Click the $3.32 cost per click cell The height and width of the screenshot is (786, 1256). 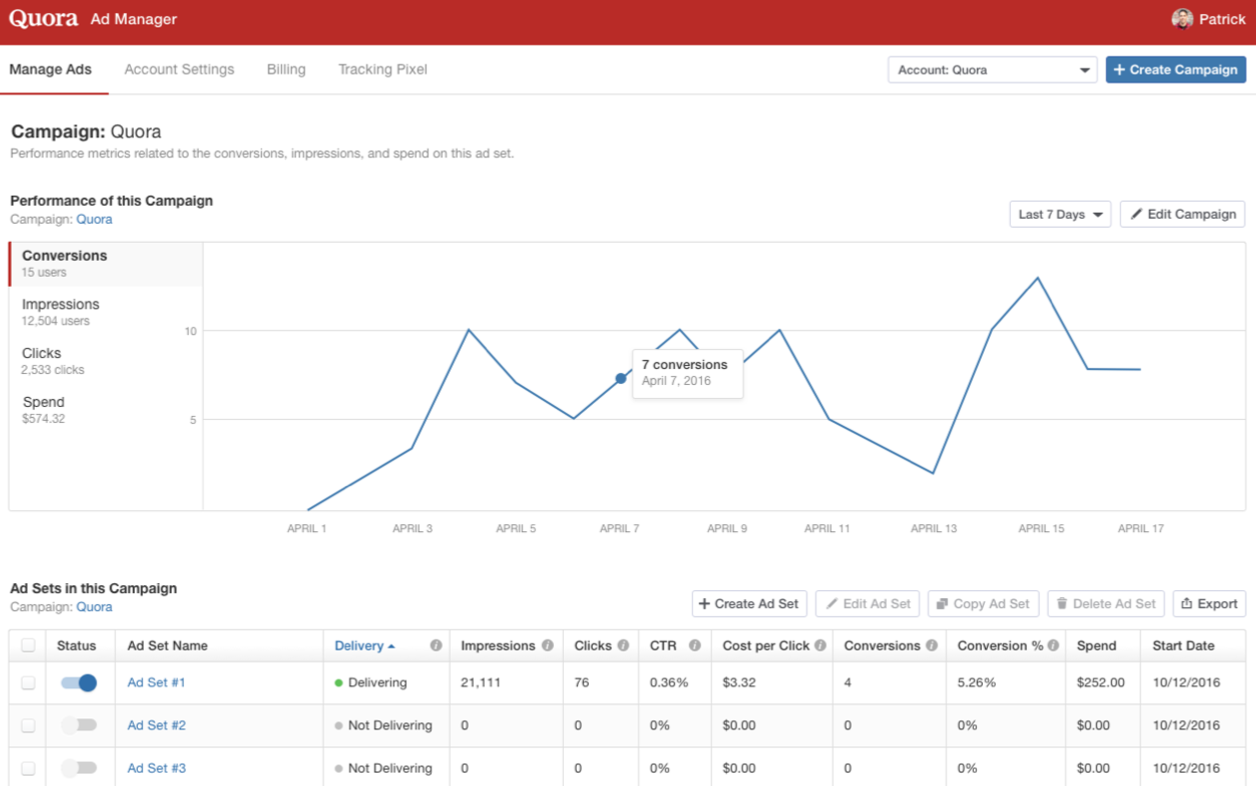point(739,683)
